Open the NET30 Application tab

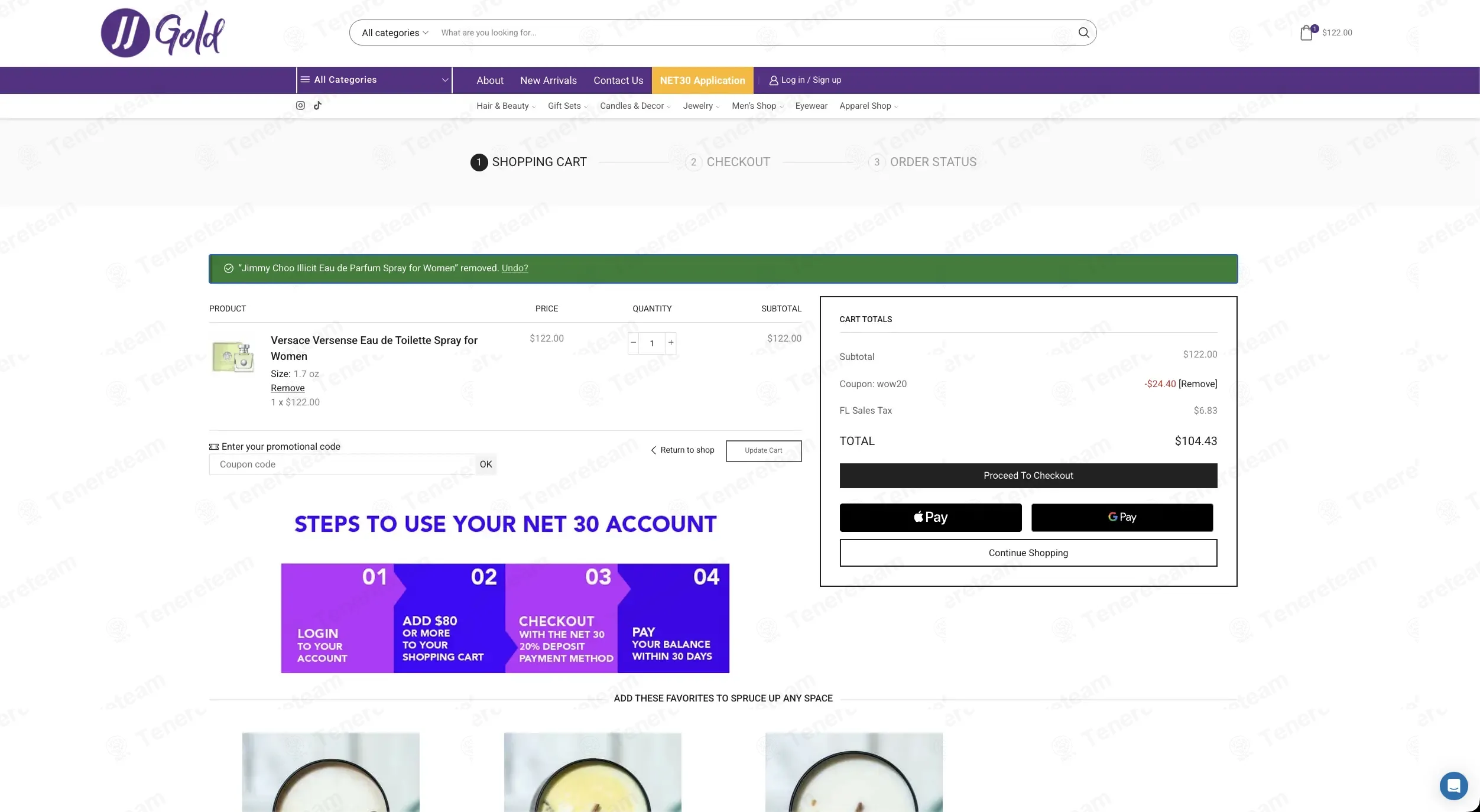click(702, 80)
